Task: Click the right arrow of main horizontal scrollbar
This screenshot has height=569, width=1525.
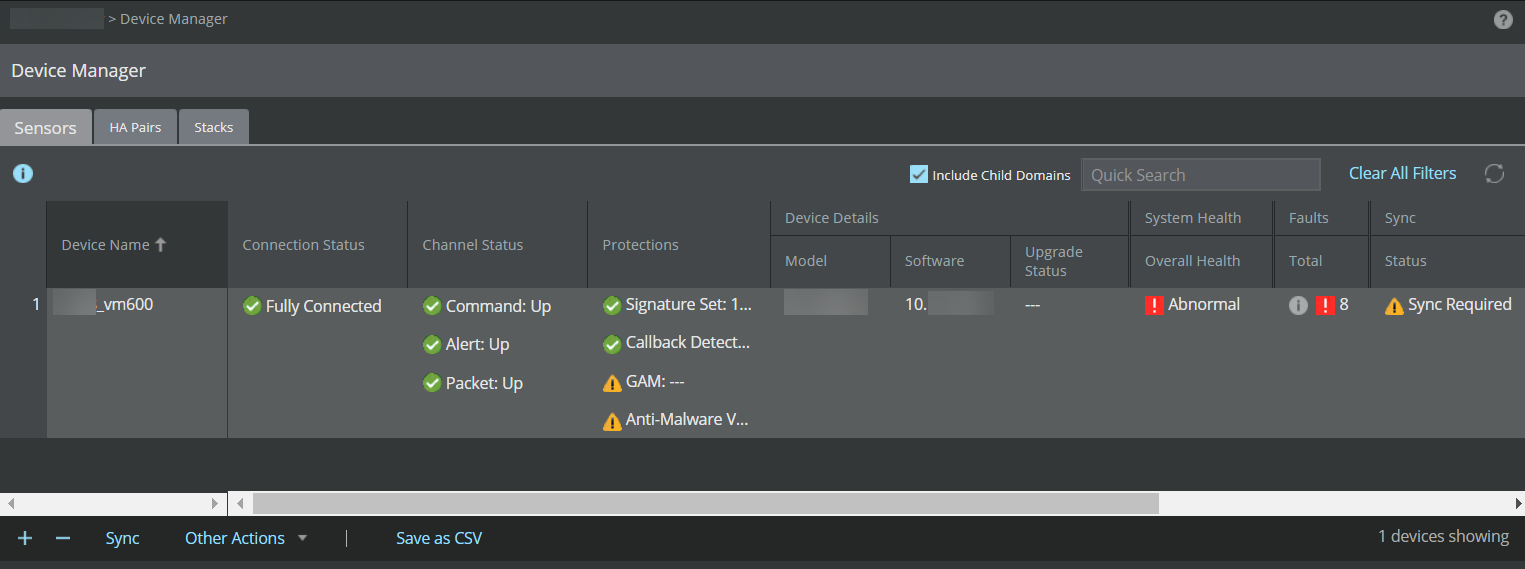Action: [x=1518, y=503]
